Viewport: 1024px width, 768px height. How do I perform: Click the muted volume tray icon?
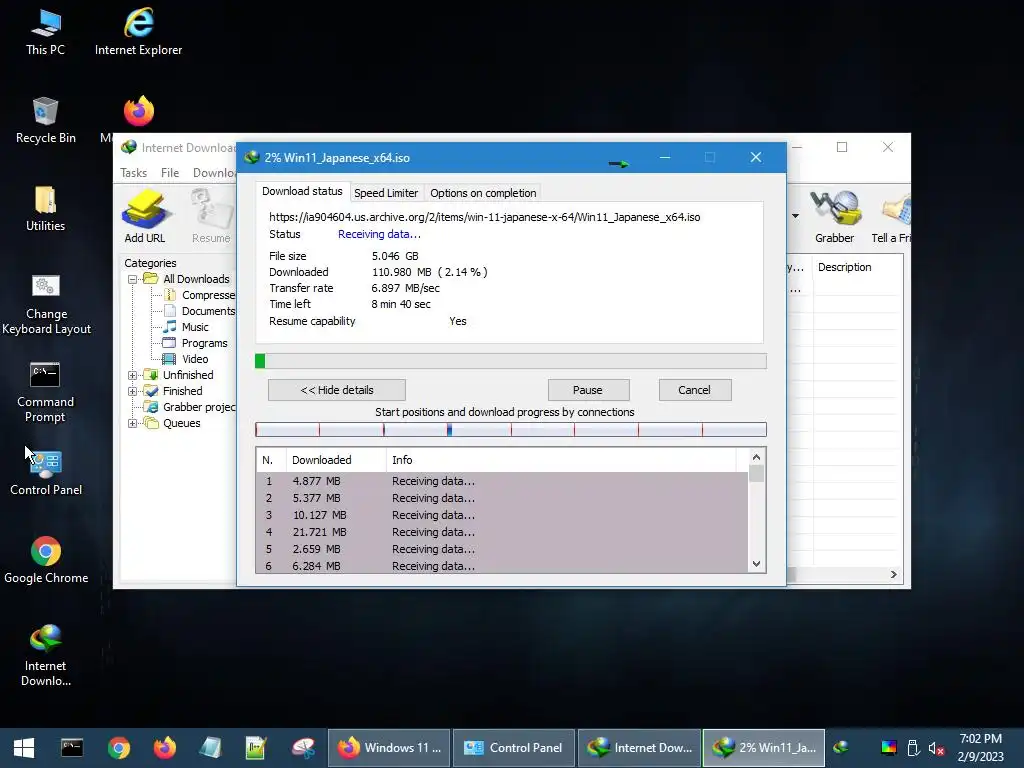click(x=936, y=748)
